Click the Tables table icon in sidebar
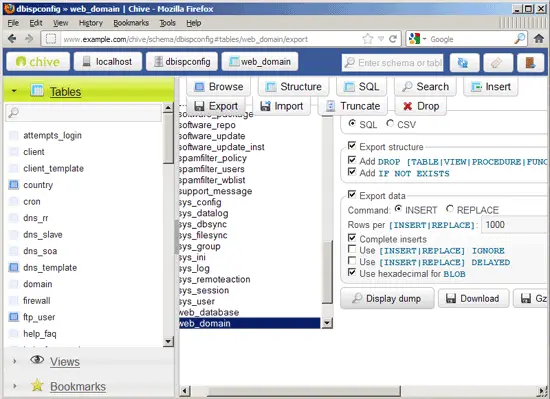550x399 pixels. click(37, 90)
